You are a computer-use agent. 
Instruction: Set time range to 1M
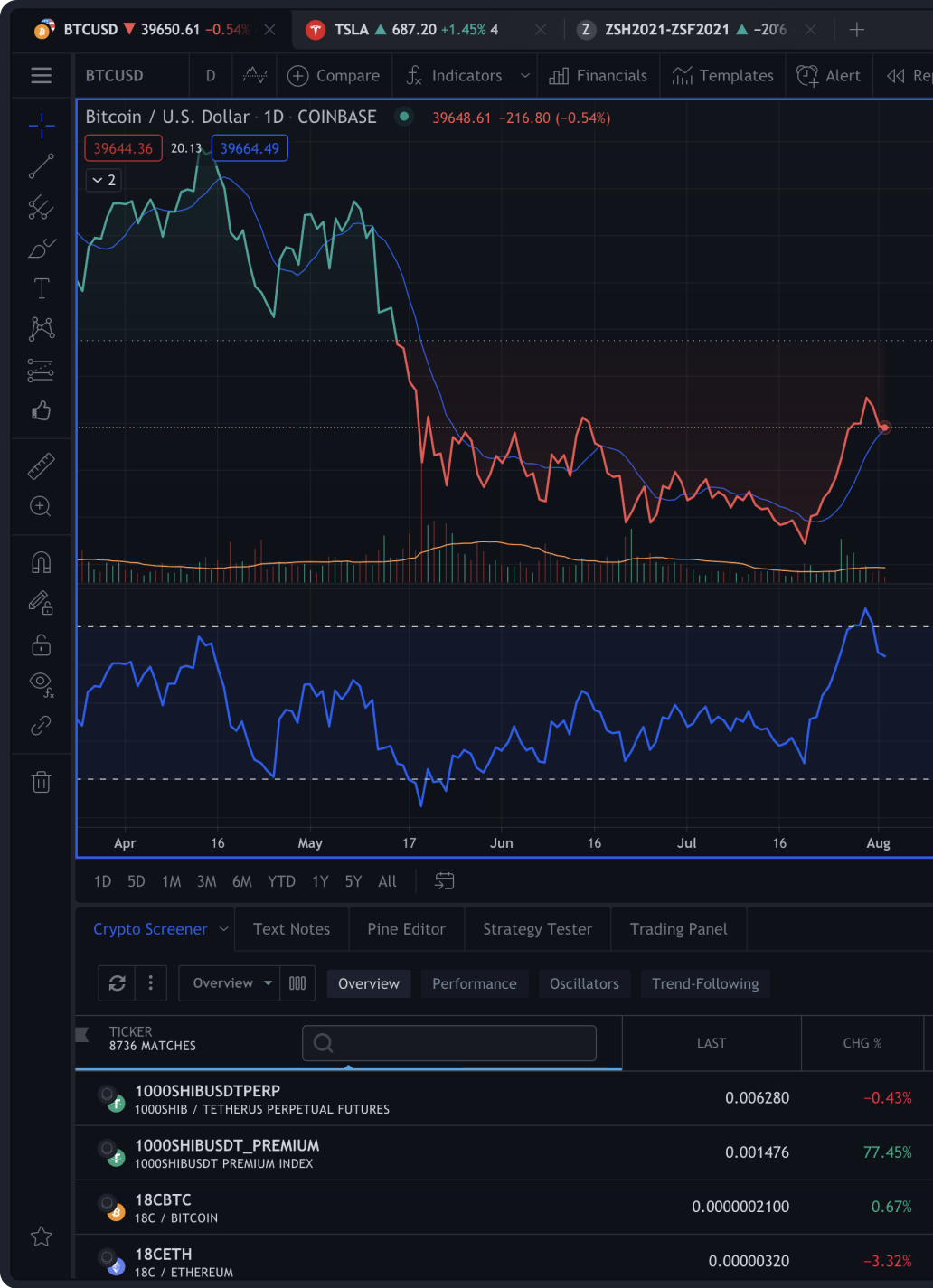172,881
